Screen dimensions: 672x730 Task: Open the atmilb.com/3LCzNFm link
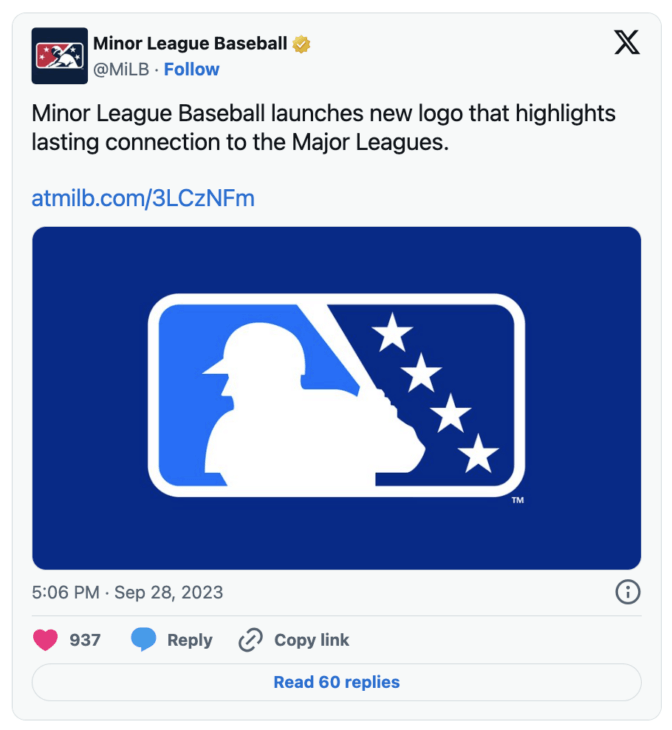[143, 198]
